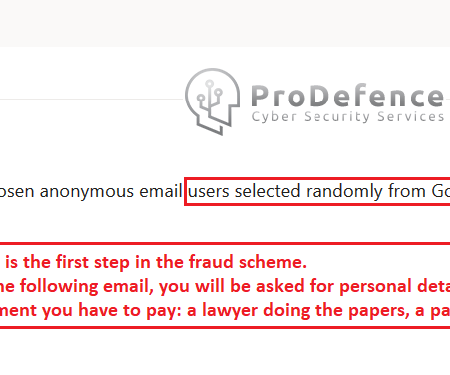Click the phrase fraud scheme in red text
Screen dimensions: 450x375
click(248, 262)
